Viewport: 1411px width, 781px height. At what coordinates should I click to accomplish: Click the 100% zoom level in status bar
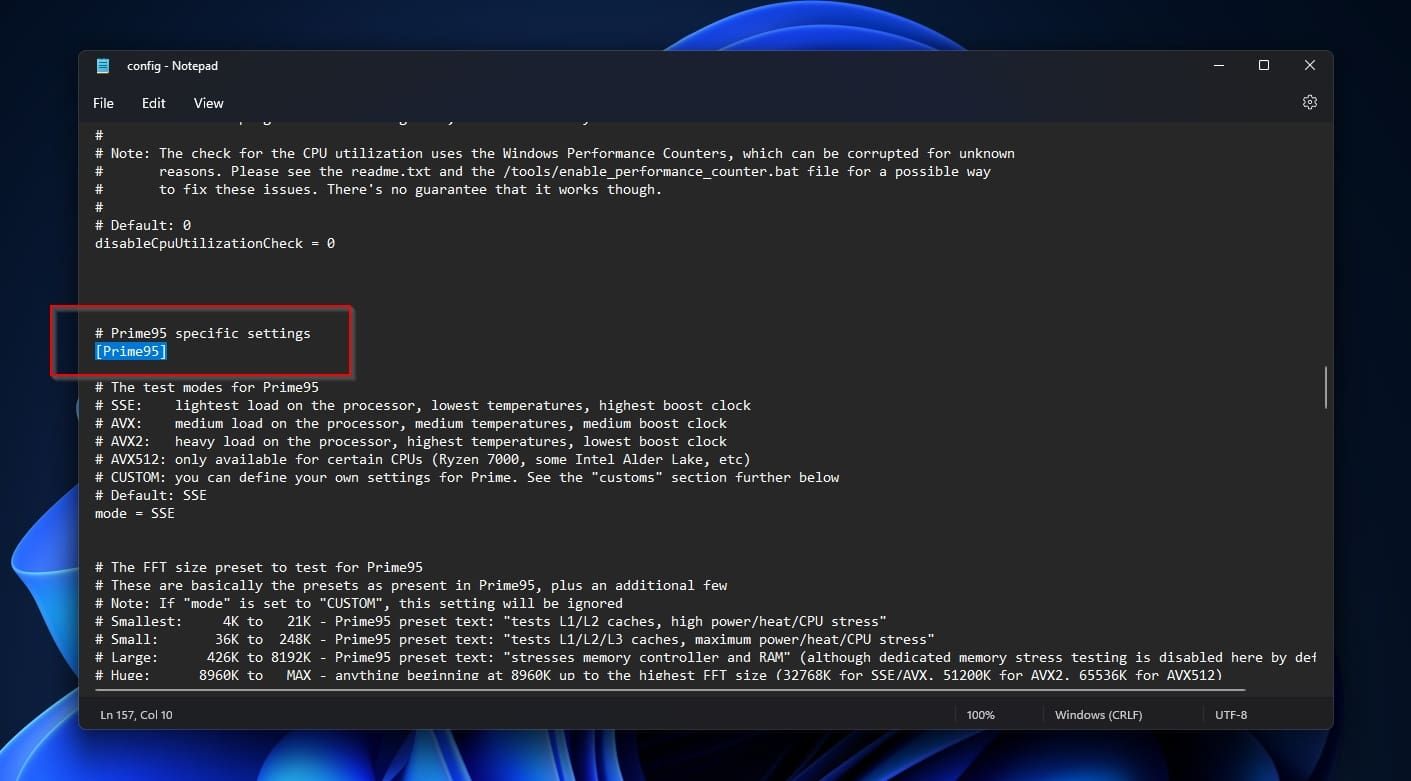(x=981, y=715)
